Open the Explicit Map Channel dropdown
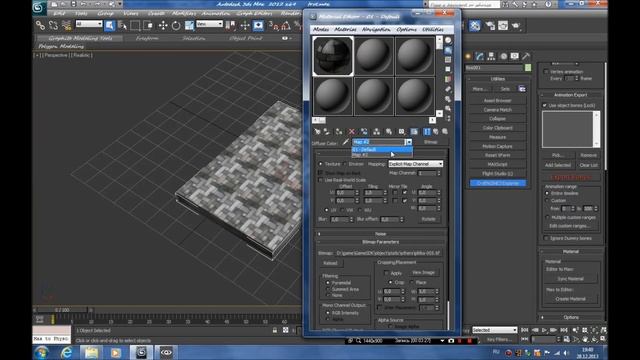This screenshot has width=640, height=360. pos(416,164)
